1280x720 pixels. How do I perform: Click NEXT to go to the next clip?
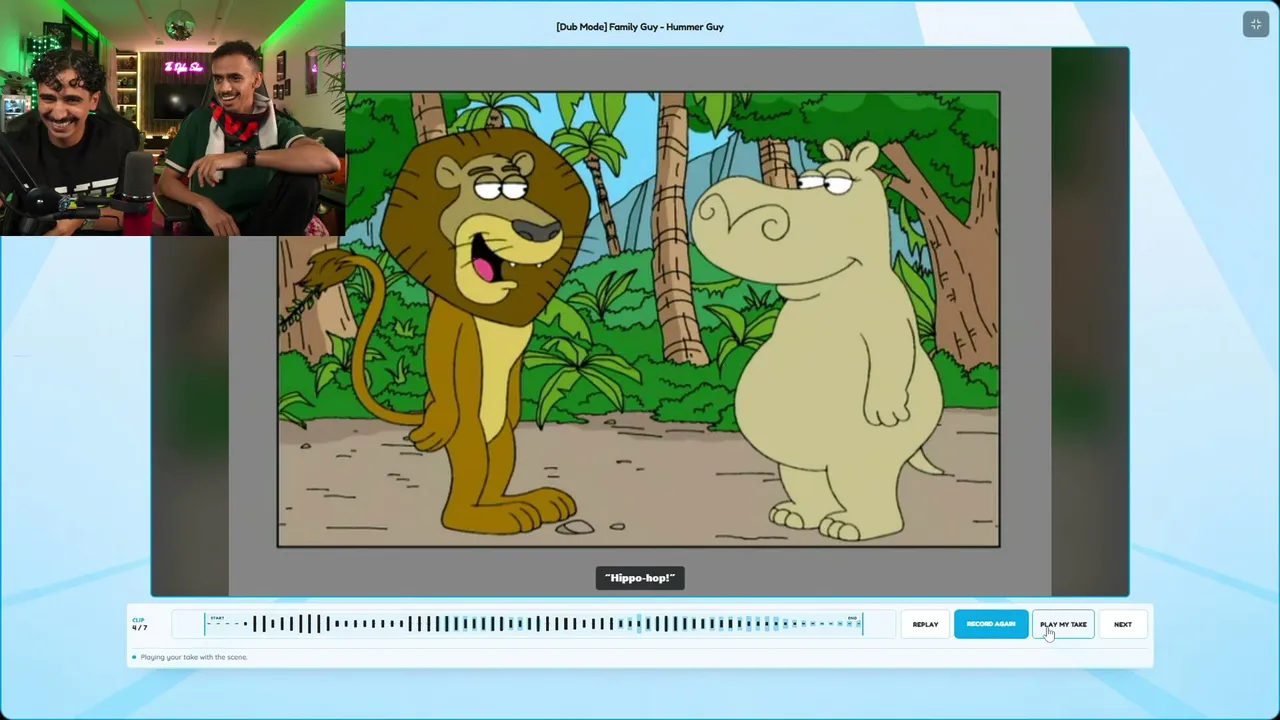(x=1123, y=624)
